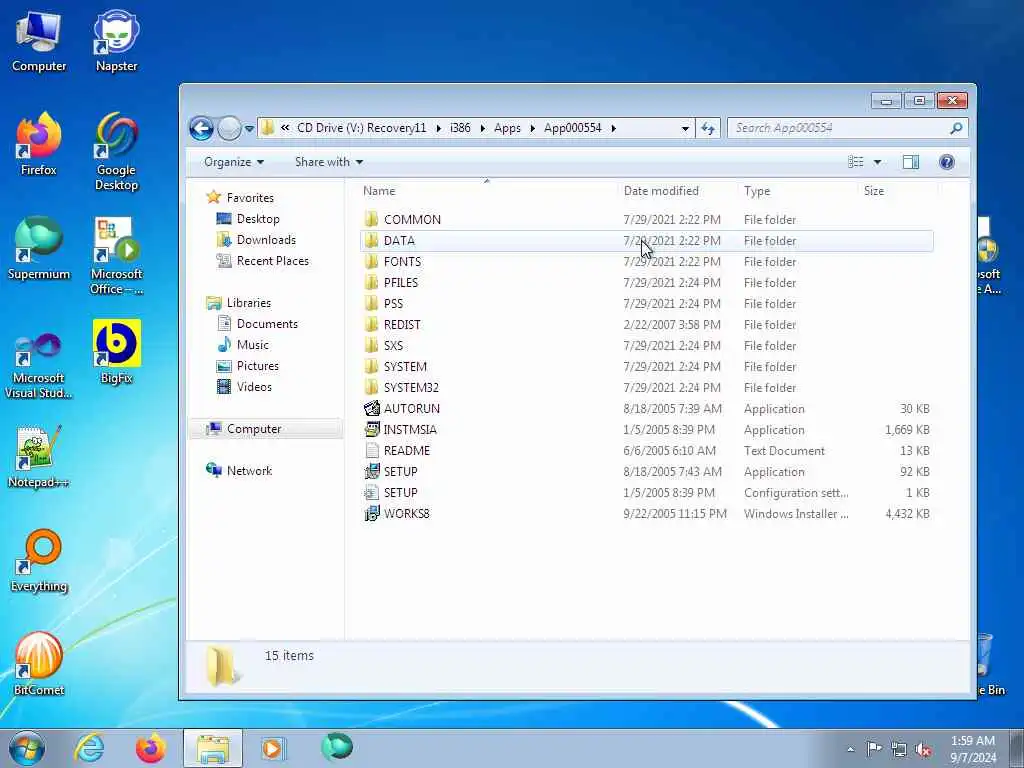Sort by Name column header
Viewport: 1024px width, 768px height.
coord(488,191)
